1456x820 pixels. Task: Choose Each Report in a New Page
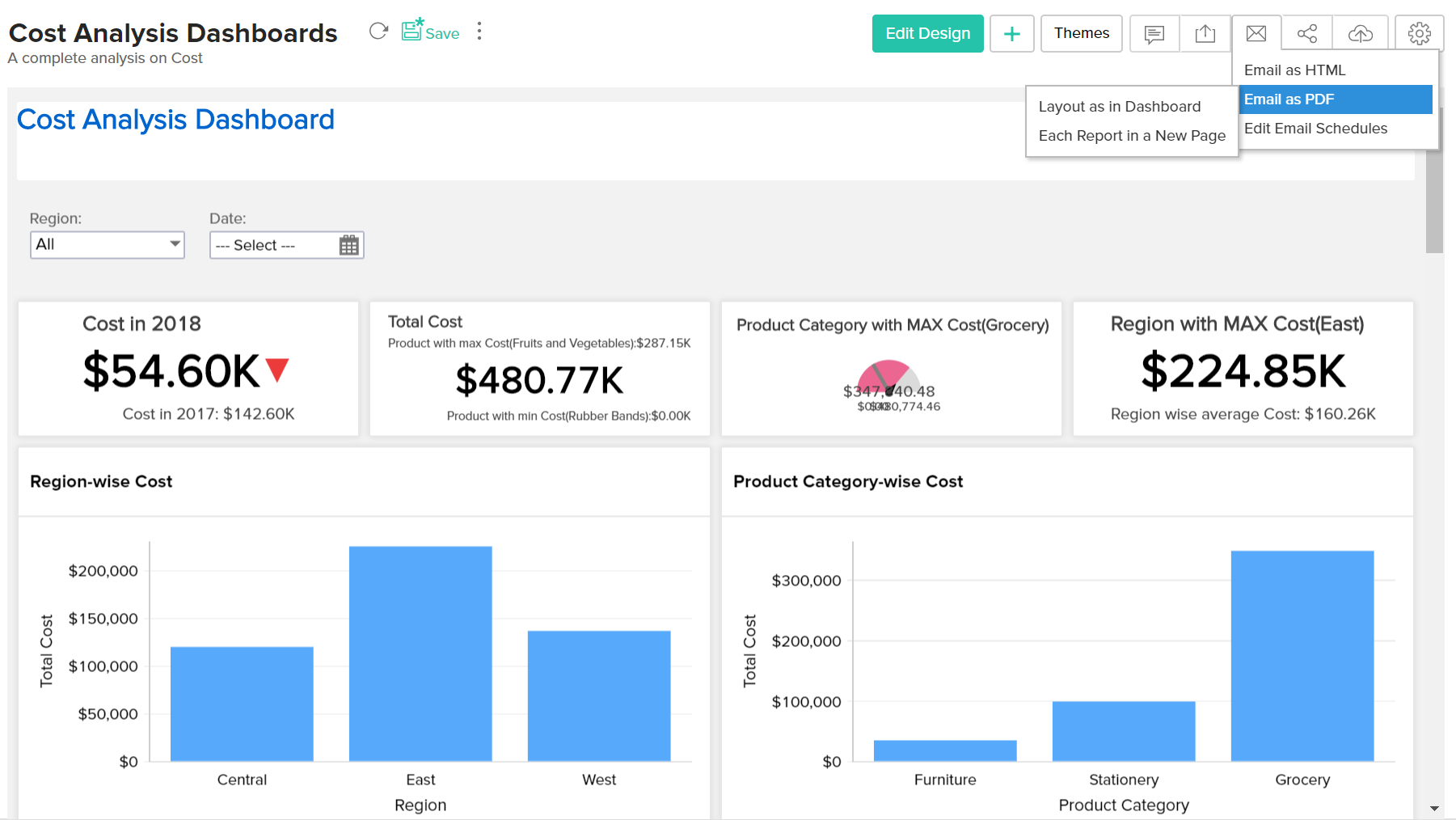(x=1131, y=135)
